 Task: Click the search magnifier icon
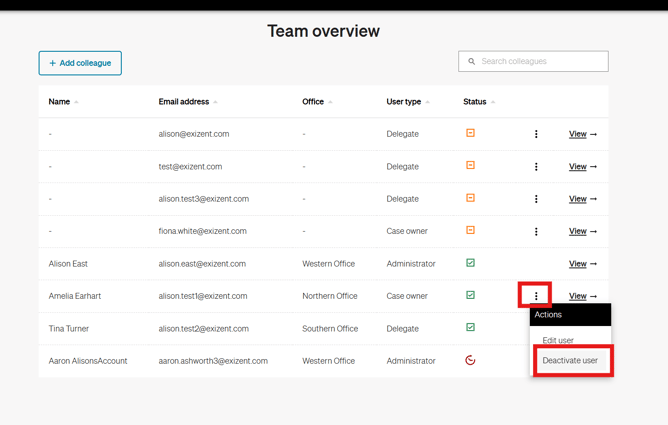pos(472,61)
